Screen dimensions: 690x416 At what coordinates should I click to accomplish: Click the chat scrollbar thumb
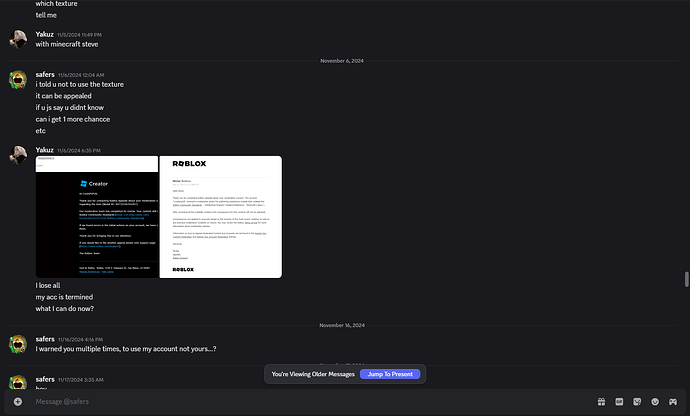point(686,279)
